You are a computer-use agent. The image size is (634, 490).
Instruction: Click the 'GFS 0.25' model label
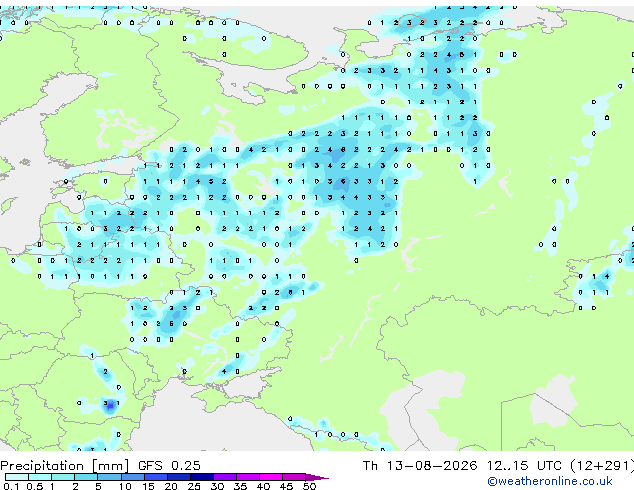point(169,466)
